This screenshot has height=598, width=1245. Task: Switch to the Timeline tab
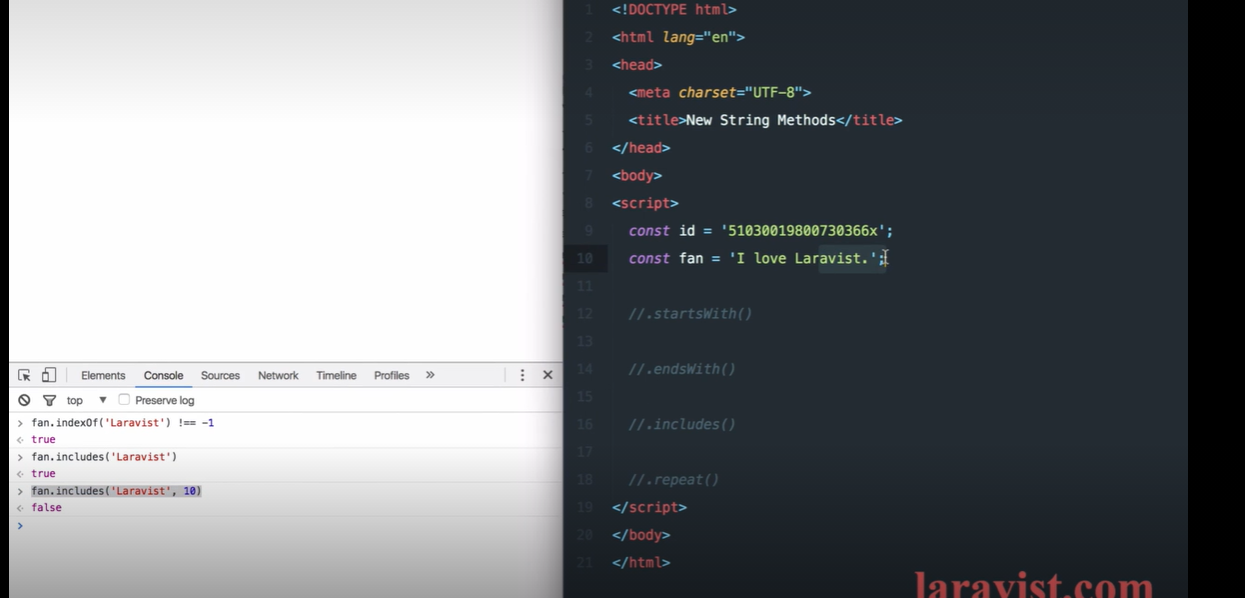tap(336, 376)
